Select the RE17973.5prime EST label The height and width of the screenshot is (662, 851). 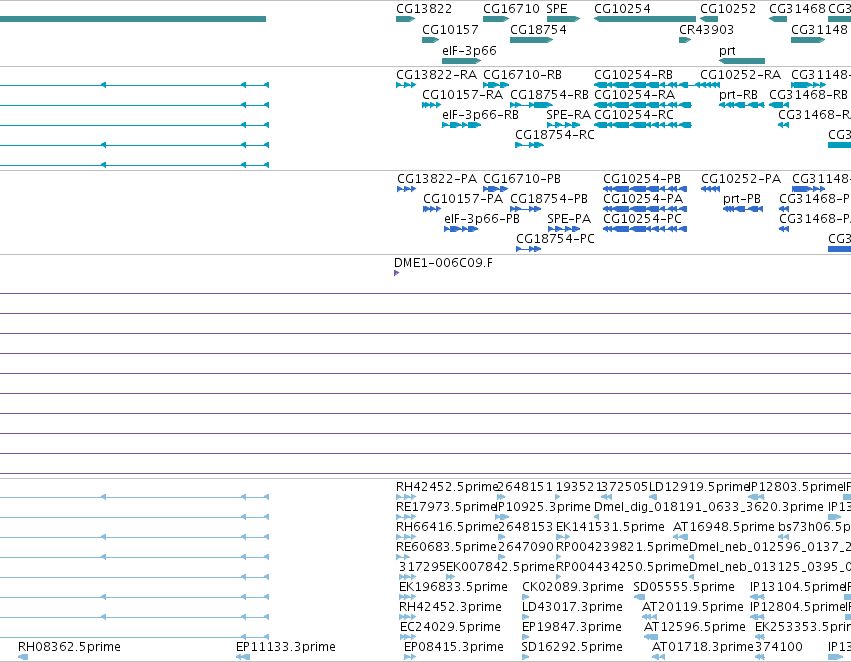(x=447, y=507)
